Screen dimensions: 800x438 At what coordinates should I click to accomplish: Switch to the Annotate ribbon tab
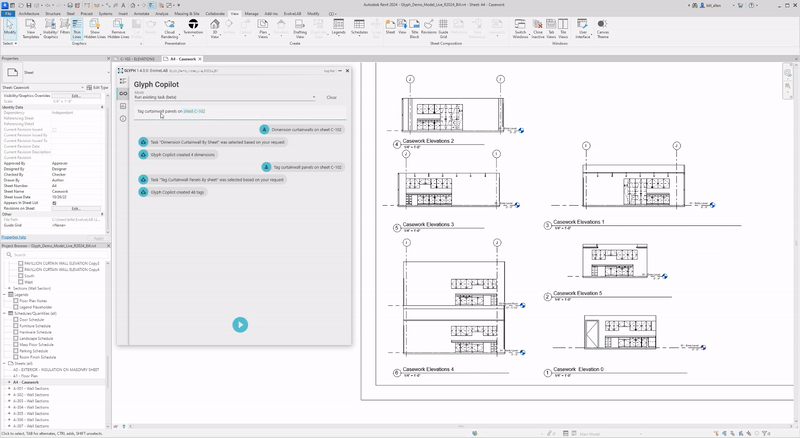[141, 14]
